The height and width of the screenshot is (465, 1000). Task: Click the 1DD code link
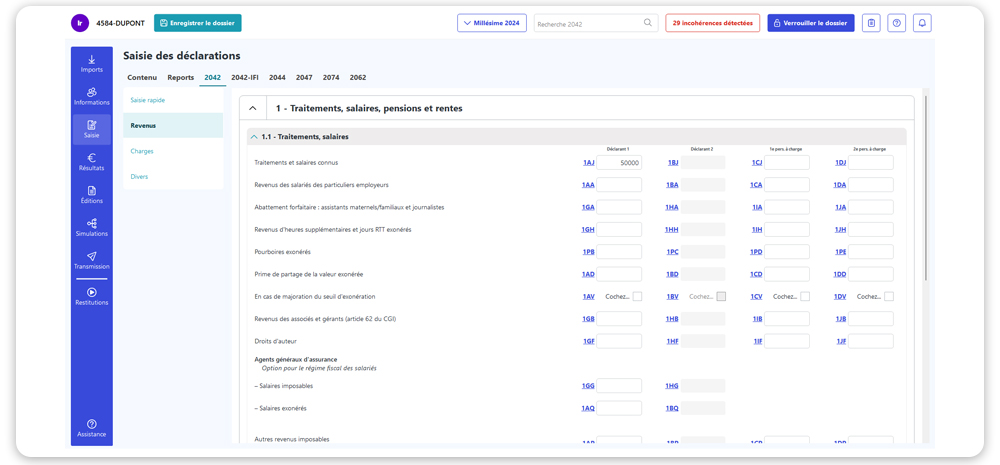click(x=840, y=274)
